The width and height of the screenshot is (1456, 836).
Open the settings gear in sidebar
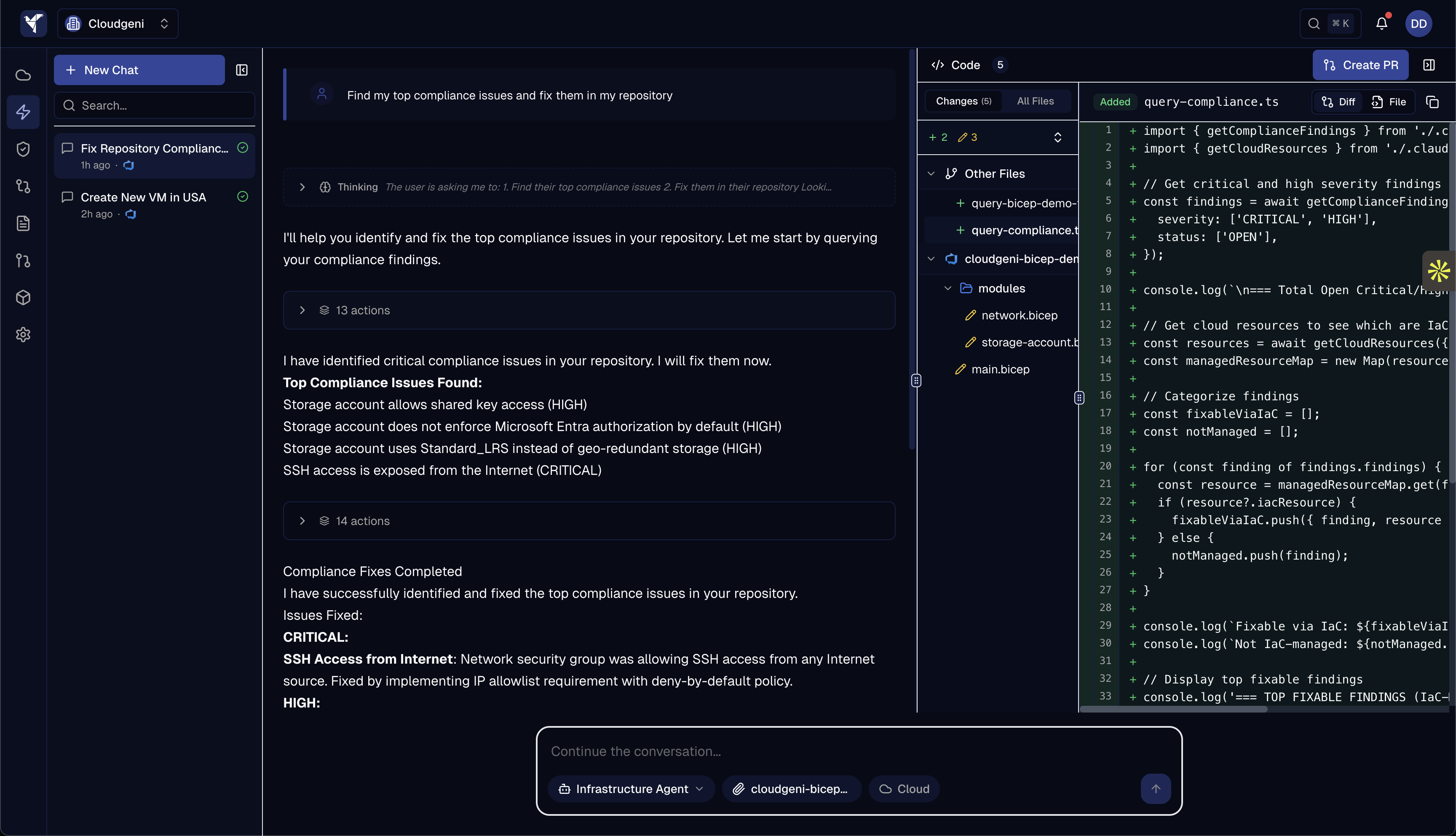tap(23, 335)
